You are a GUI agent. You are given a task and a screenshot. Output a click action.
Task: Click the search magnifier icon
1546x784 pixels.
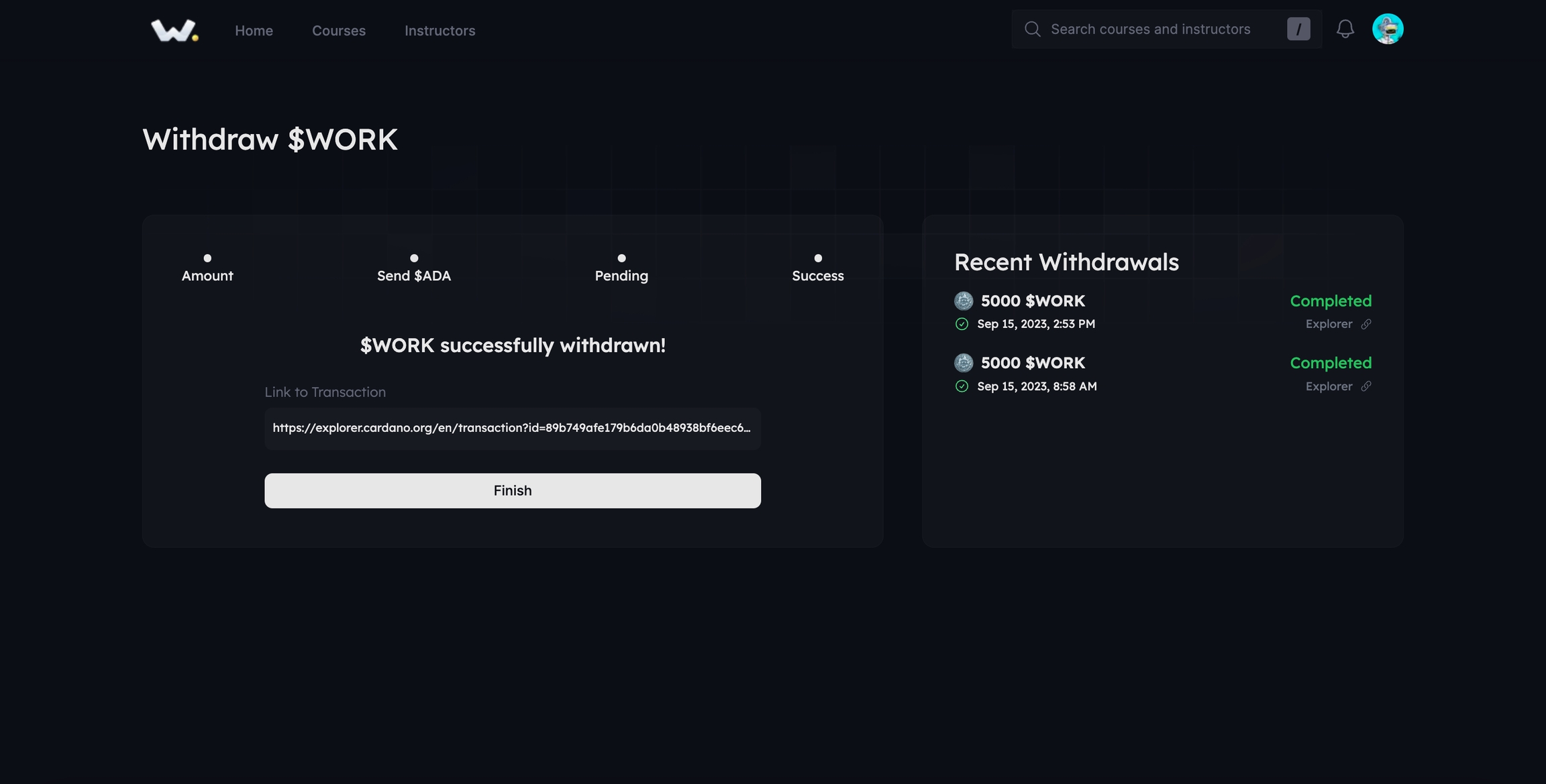pos(1033,29)
